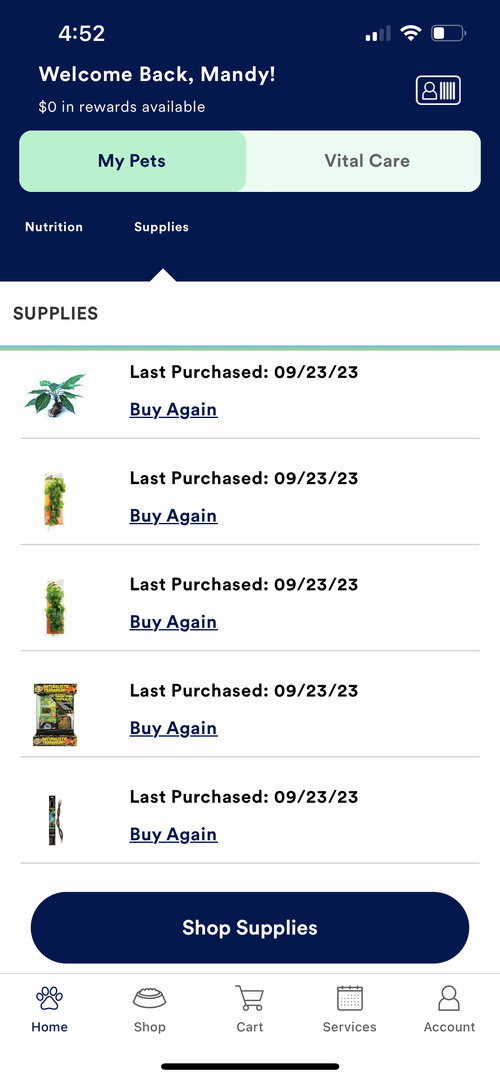Tap the $0 in rewards available text
This screenshot has height=1080, width=500.
pyautogui.click(x=122, y=107)
